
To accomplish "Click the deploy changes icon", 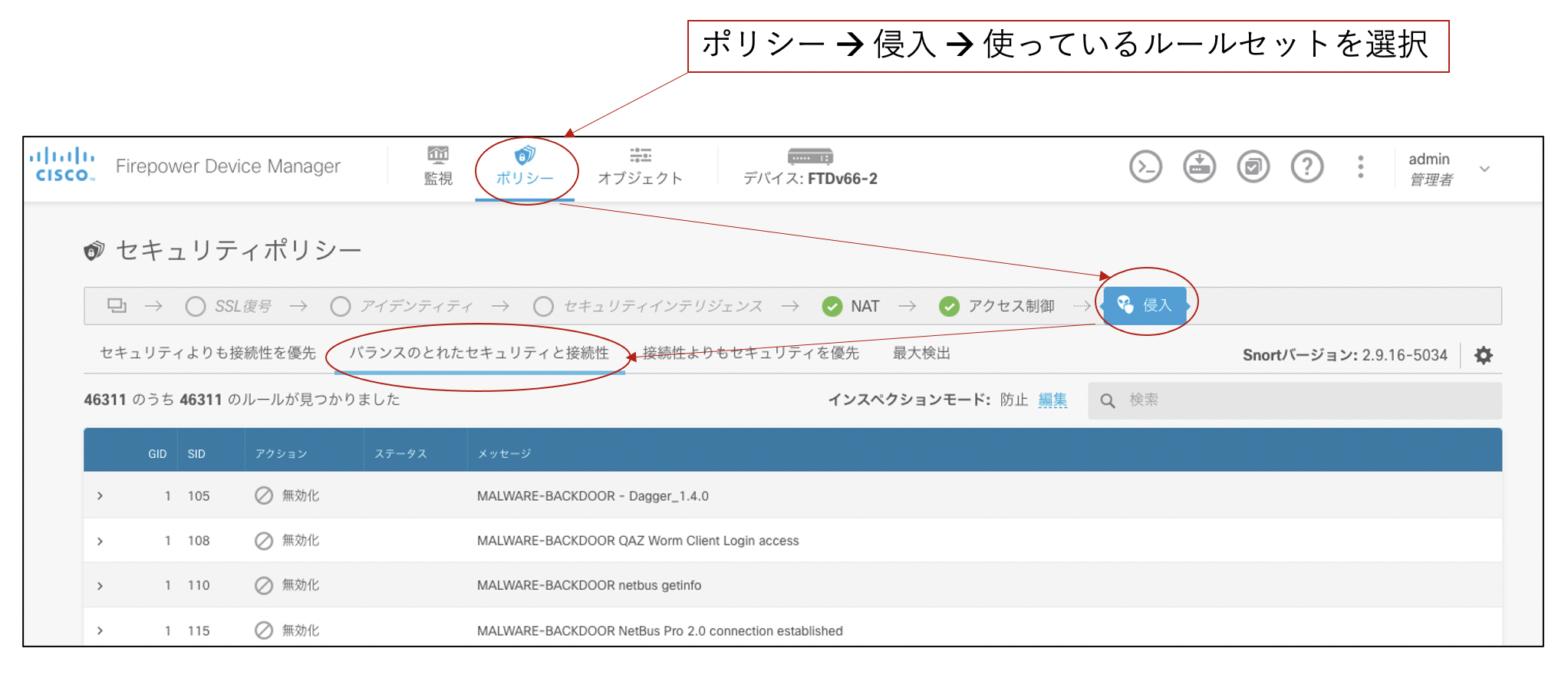I will point(1199,166).
